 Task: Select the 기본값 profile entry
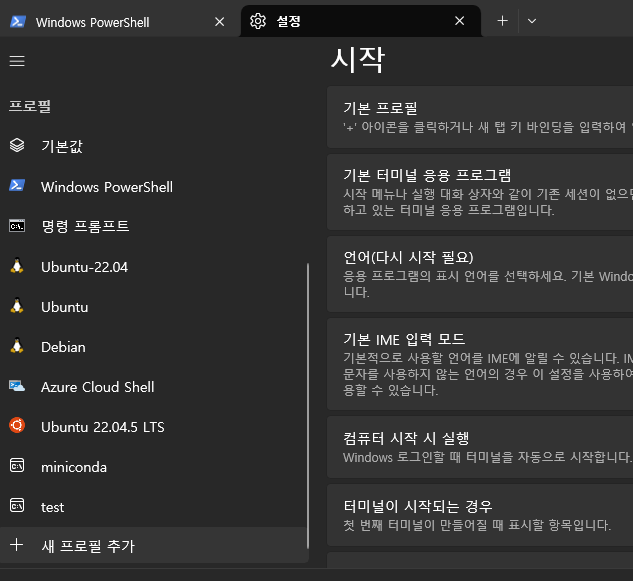pyautogui.click(x=153, y=146)
